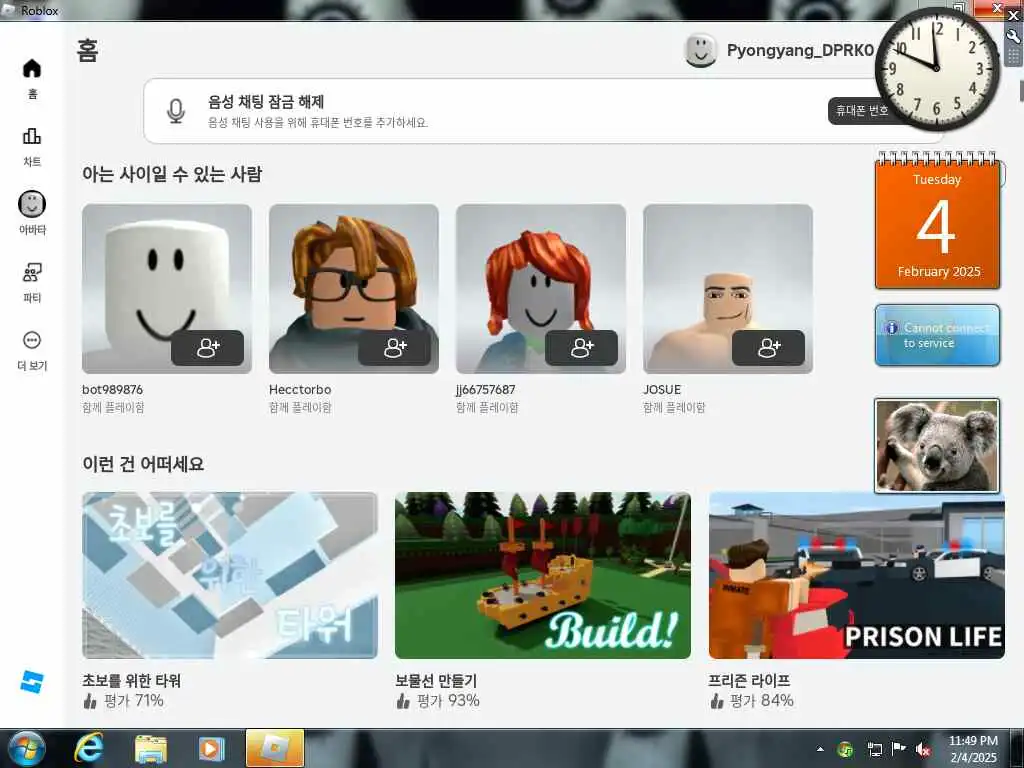The image size is (1024, 768).
Task: Click the muted volume tray icon
Action: coord(923,749)
